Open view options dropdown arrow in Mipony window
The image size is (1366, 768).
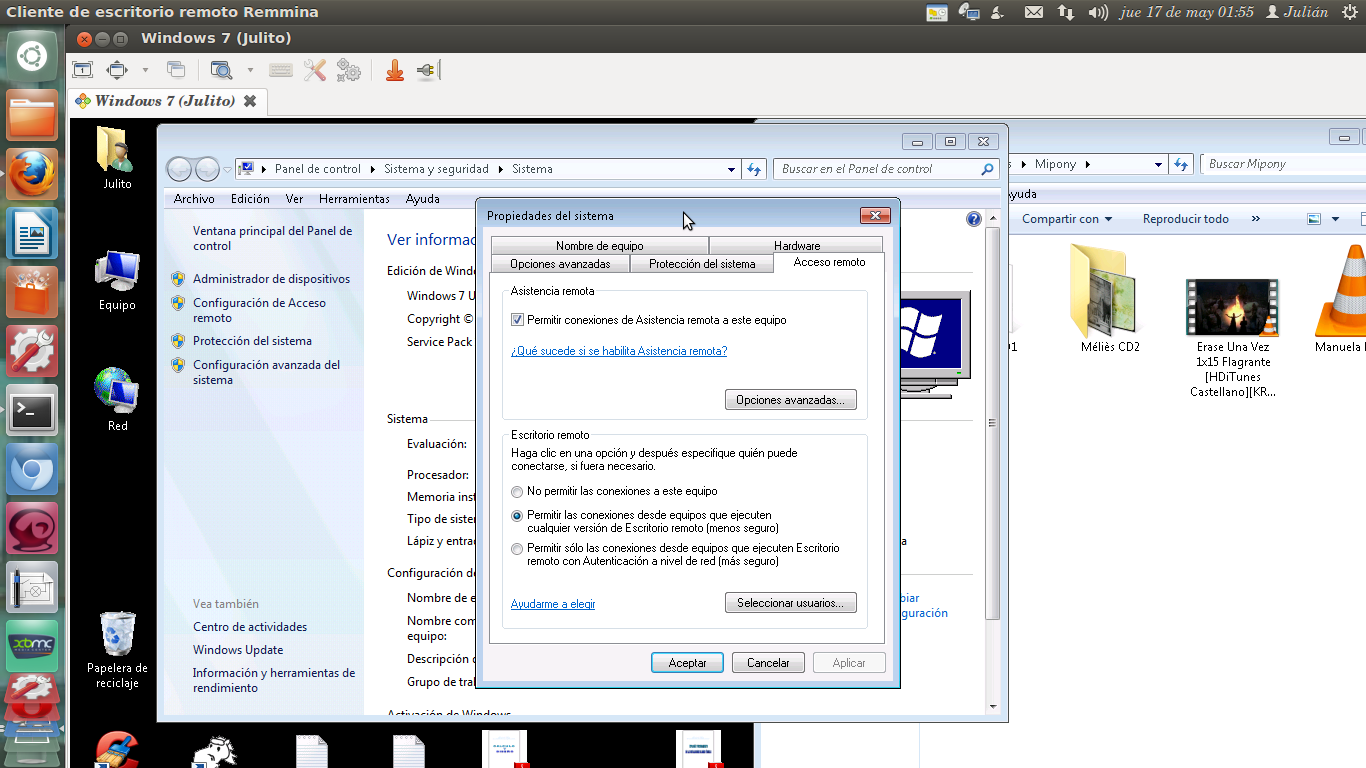click(x=1336, y=219)
